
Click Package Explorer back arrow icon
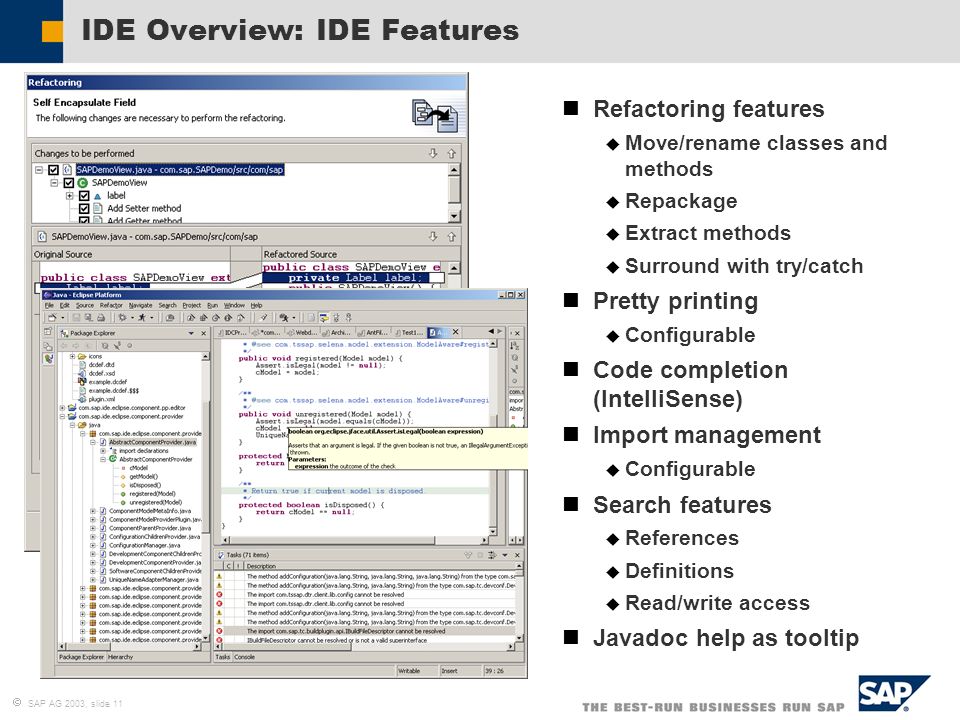(64, 346)
